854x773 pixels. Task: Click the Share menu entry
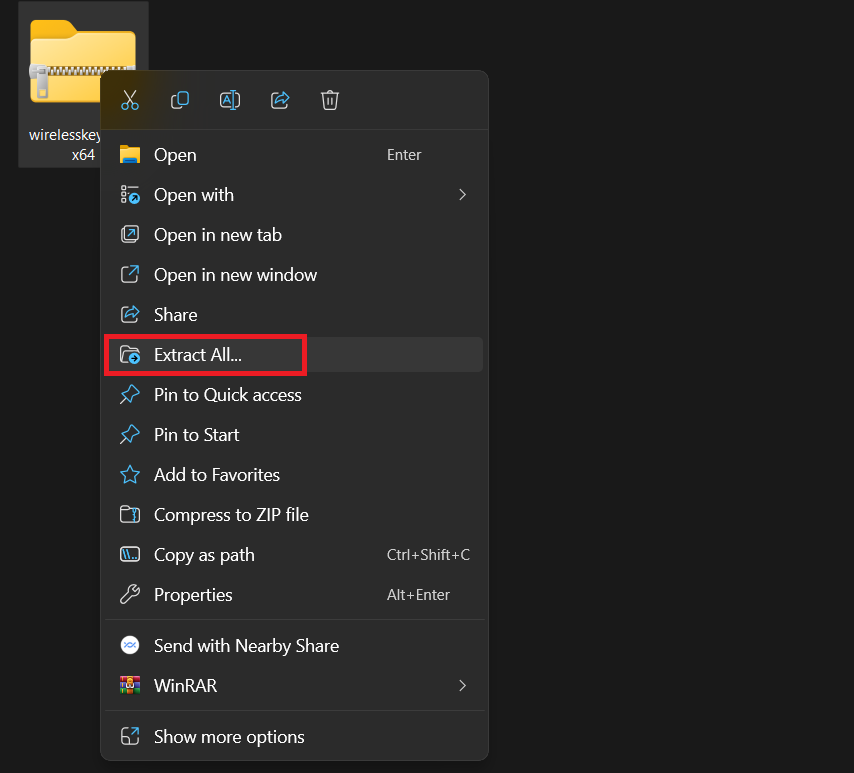tap(175, 315)
